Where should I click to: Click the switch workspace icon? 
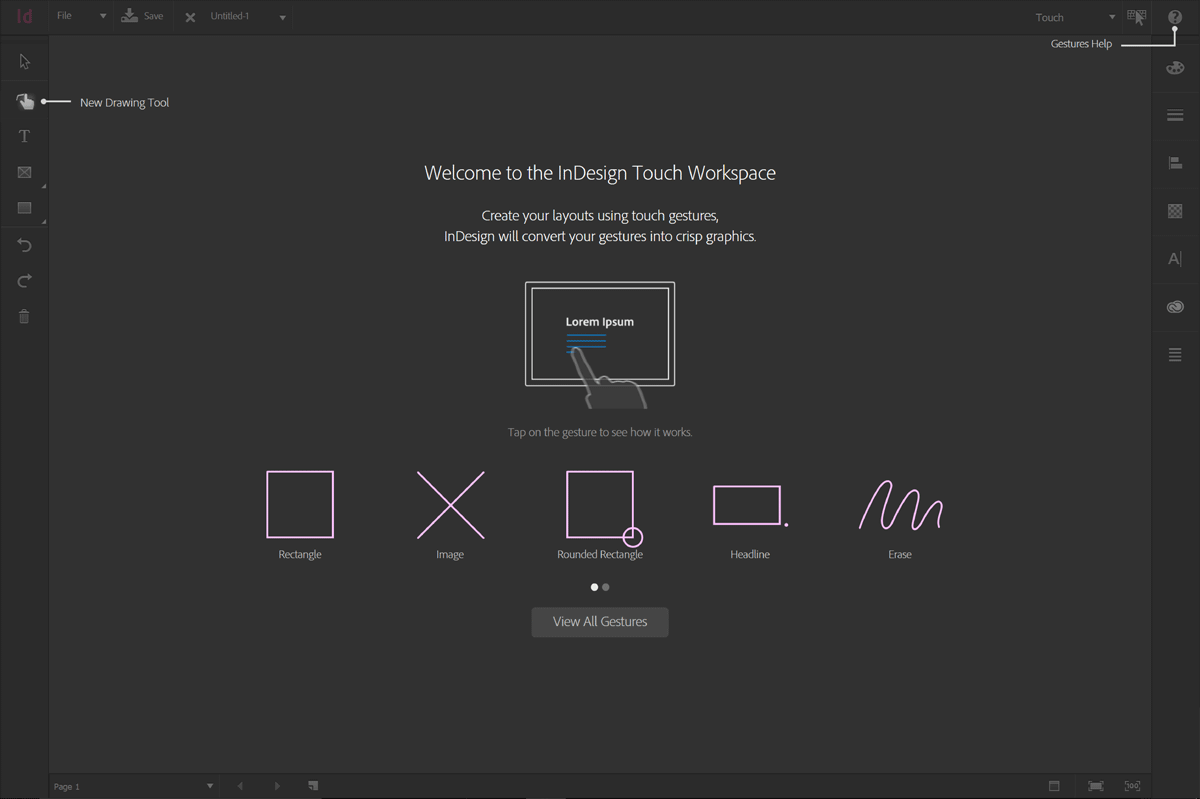(x=1136, y=17)
